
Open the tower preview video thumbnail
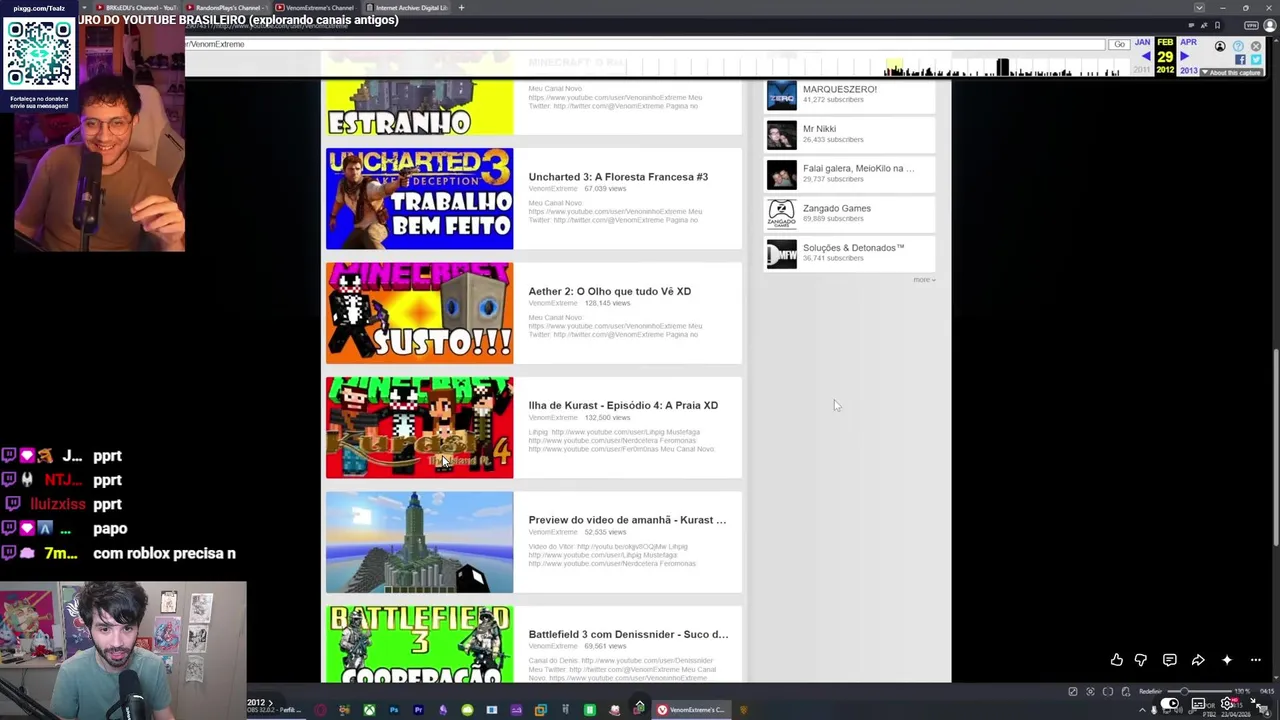click(x=419, y=542)
